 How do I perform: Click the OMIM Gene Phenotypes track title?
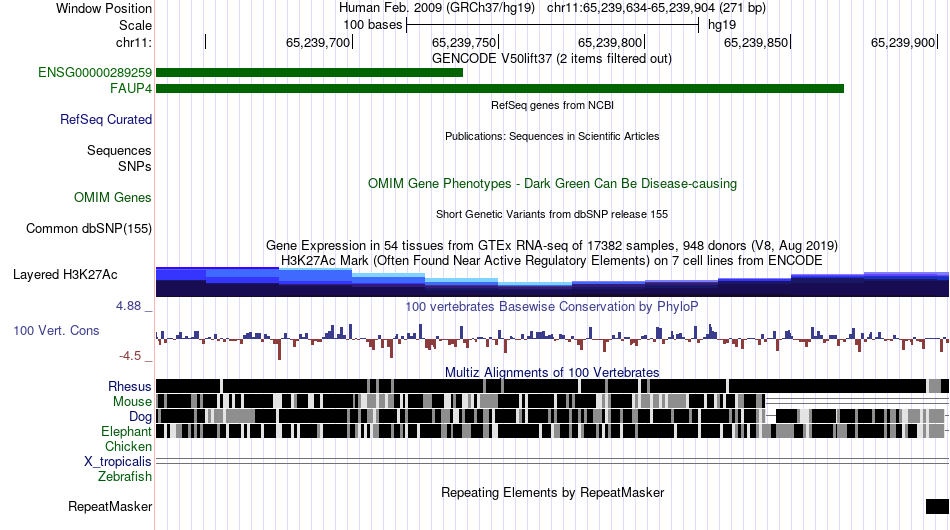pos(552,184)
